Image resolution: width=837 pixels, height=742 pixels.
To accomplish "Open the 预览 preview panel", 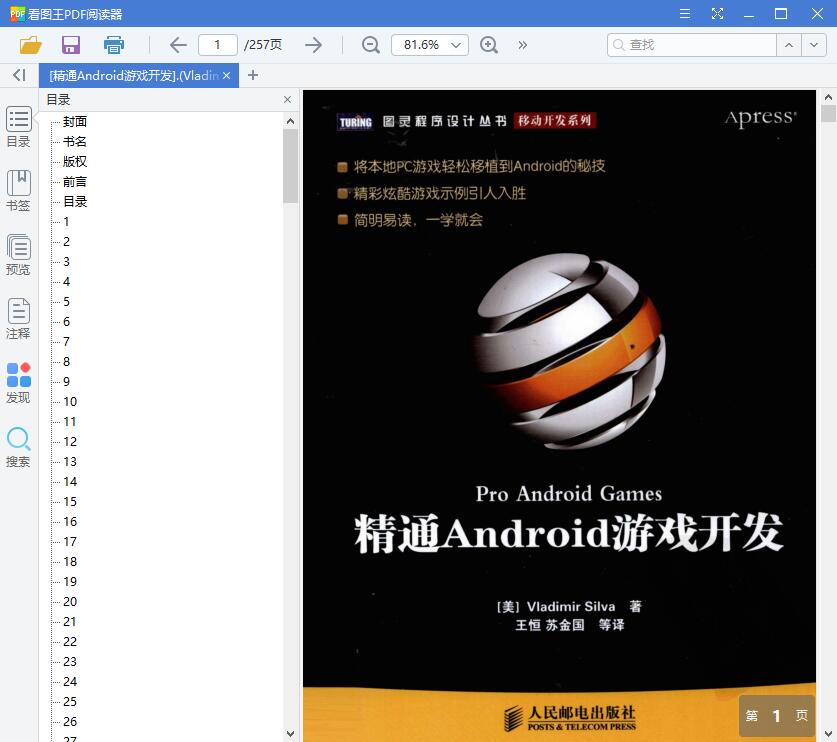I will (x=18, y=254).
